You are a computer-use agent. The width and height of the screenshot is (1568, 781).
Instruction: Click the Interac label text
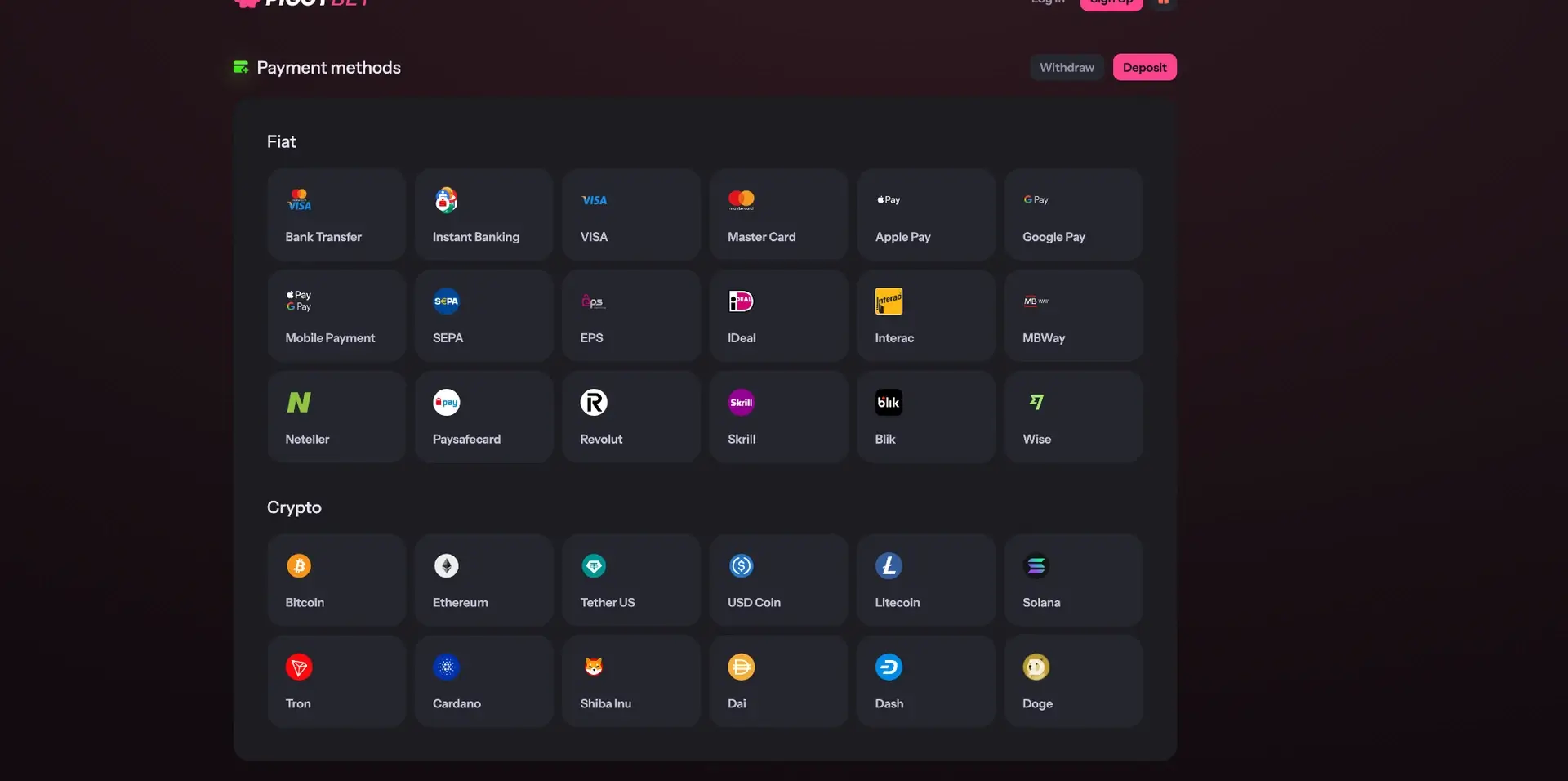(894, 338)
